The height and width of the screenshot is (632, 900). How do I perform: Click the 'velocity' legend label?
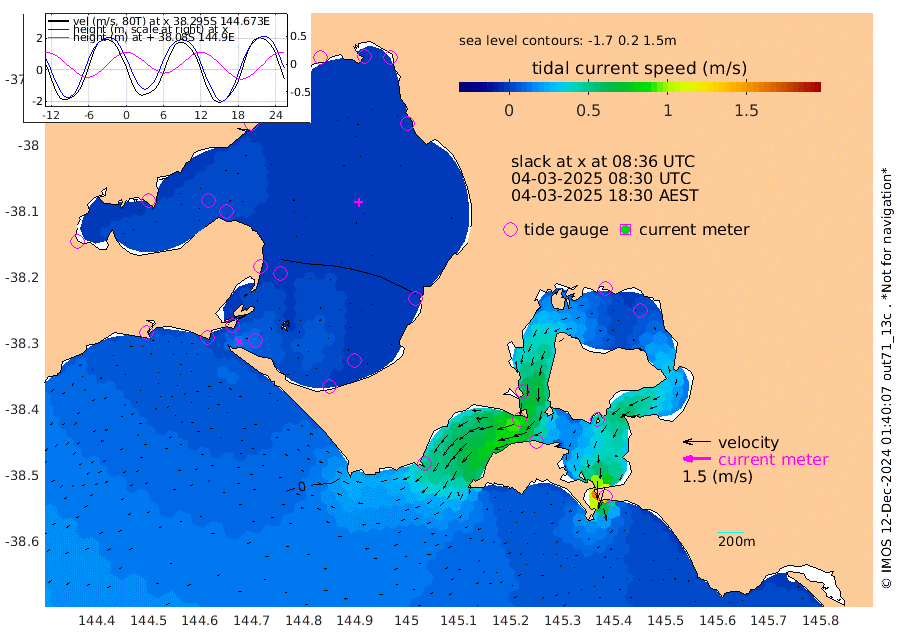pyautogui.click(x=748, y=443)
